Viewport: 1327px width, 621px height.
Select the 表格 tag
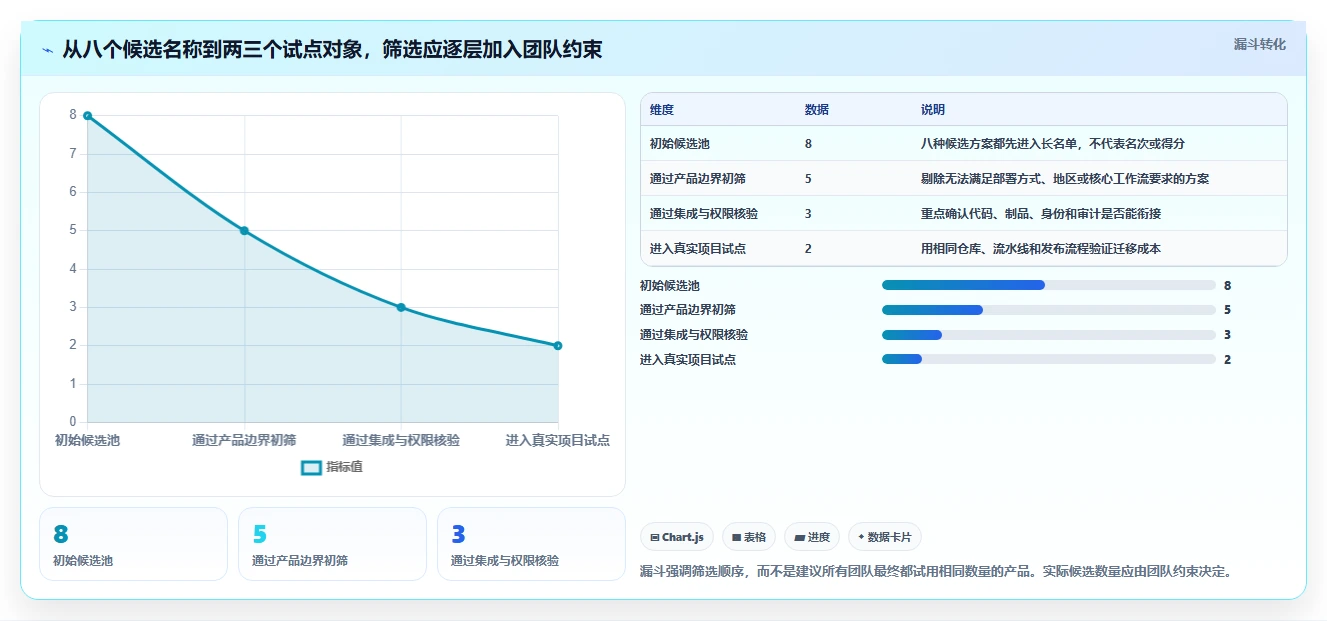pos(749,537)
